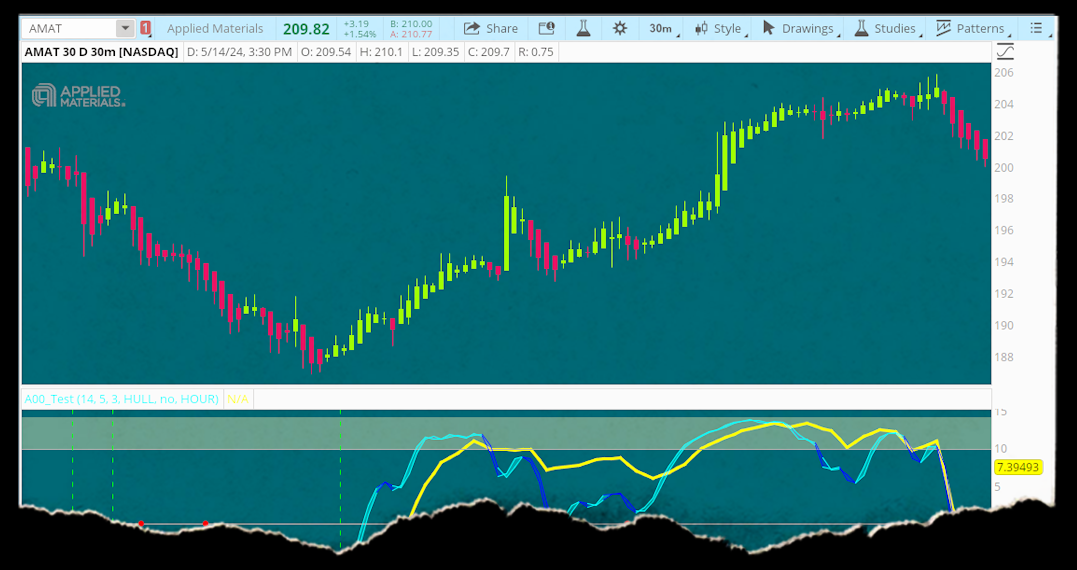Click the red link indicator numbered 1
The height and width of the screenshot is (570, 1077).
tap(145, 28)
